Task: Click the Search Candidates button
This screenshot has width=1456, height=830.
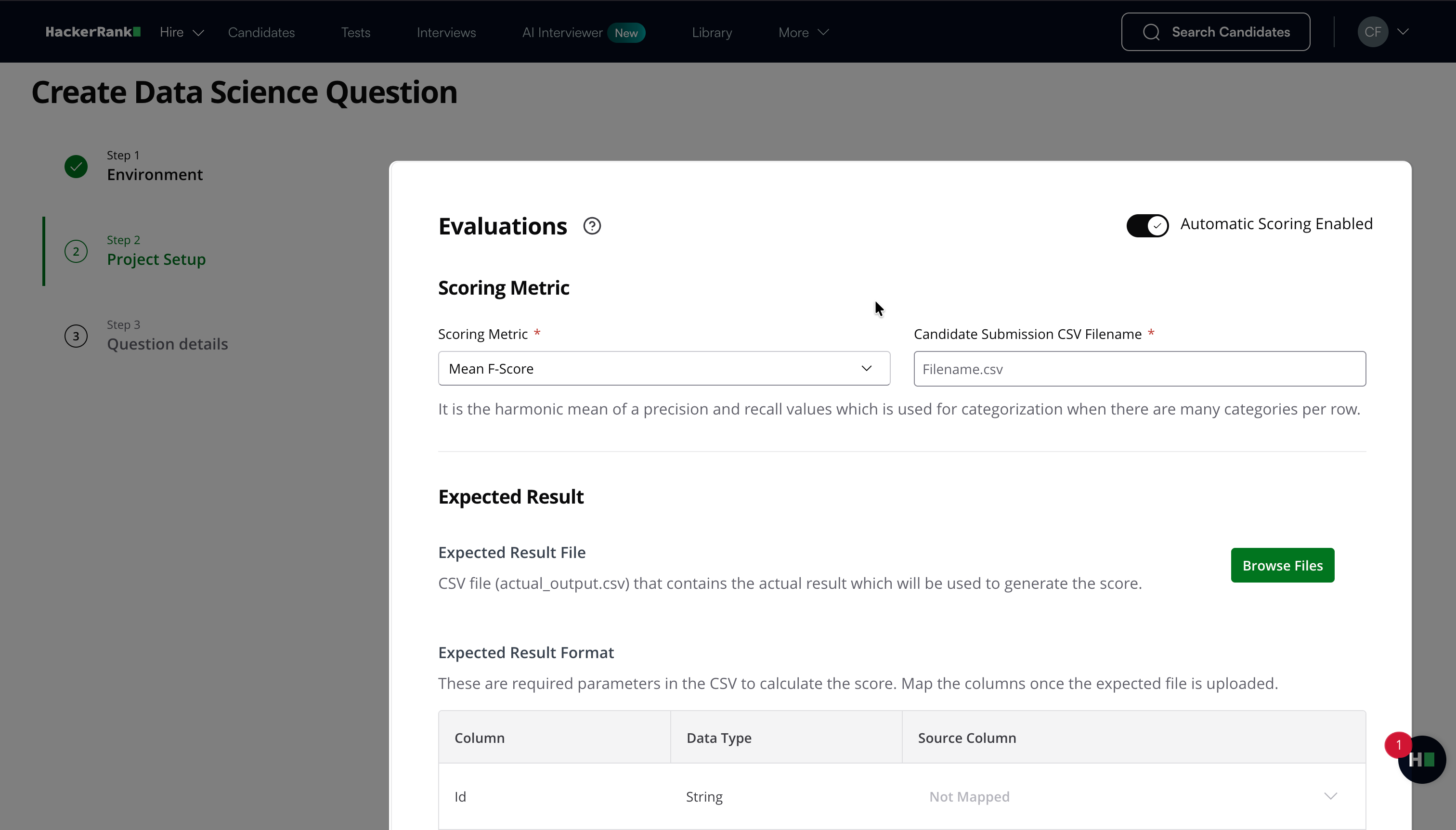Action: (1215, 32)
